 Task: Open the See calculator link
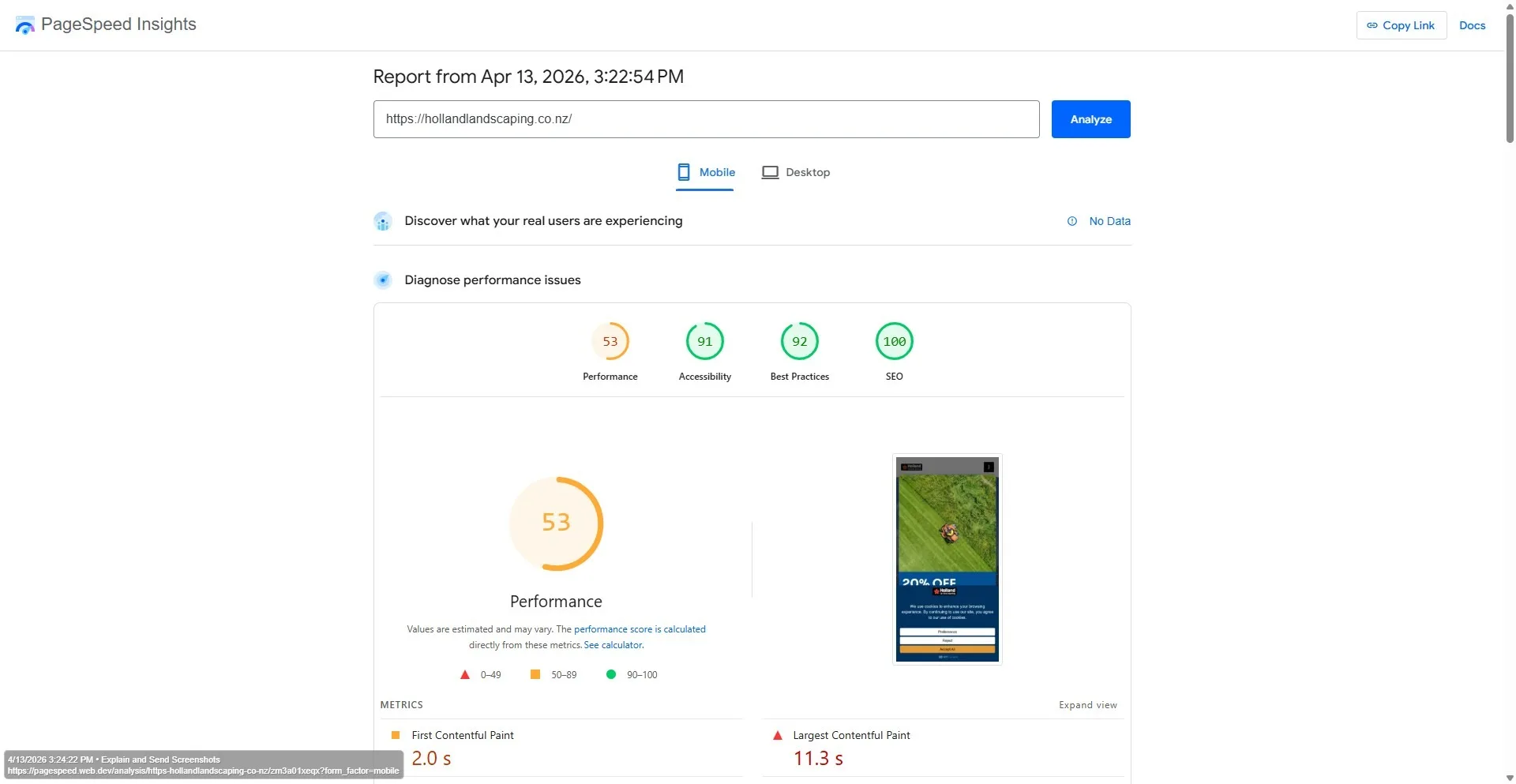pyautogui.click(x=614, y=645)
